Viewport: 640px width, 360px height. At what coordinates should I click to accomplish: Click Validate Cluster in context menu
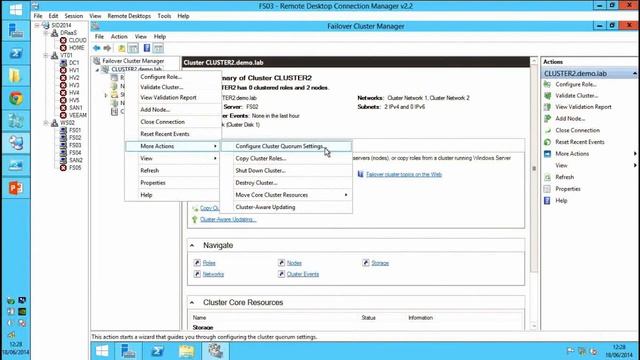(173, 87)
